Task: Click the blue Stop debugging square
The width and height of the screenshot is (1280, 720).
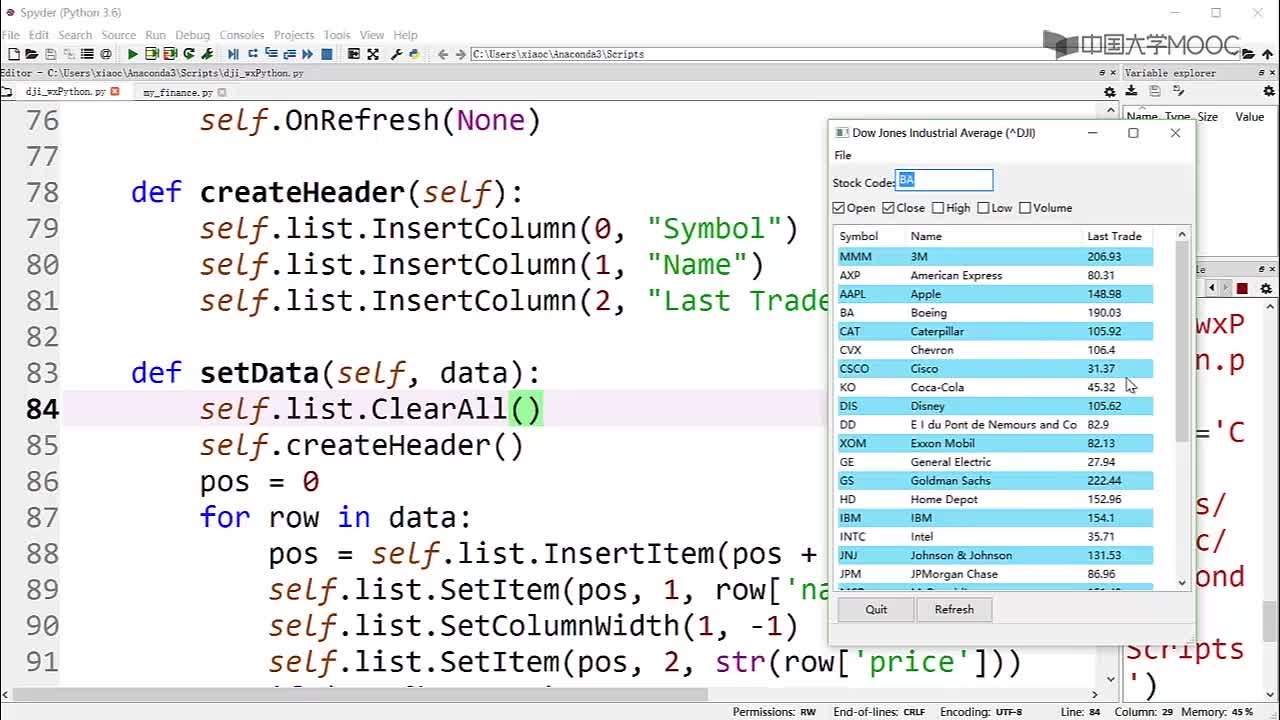Action: coord(326,54)
